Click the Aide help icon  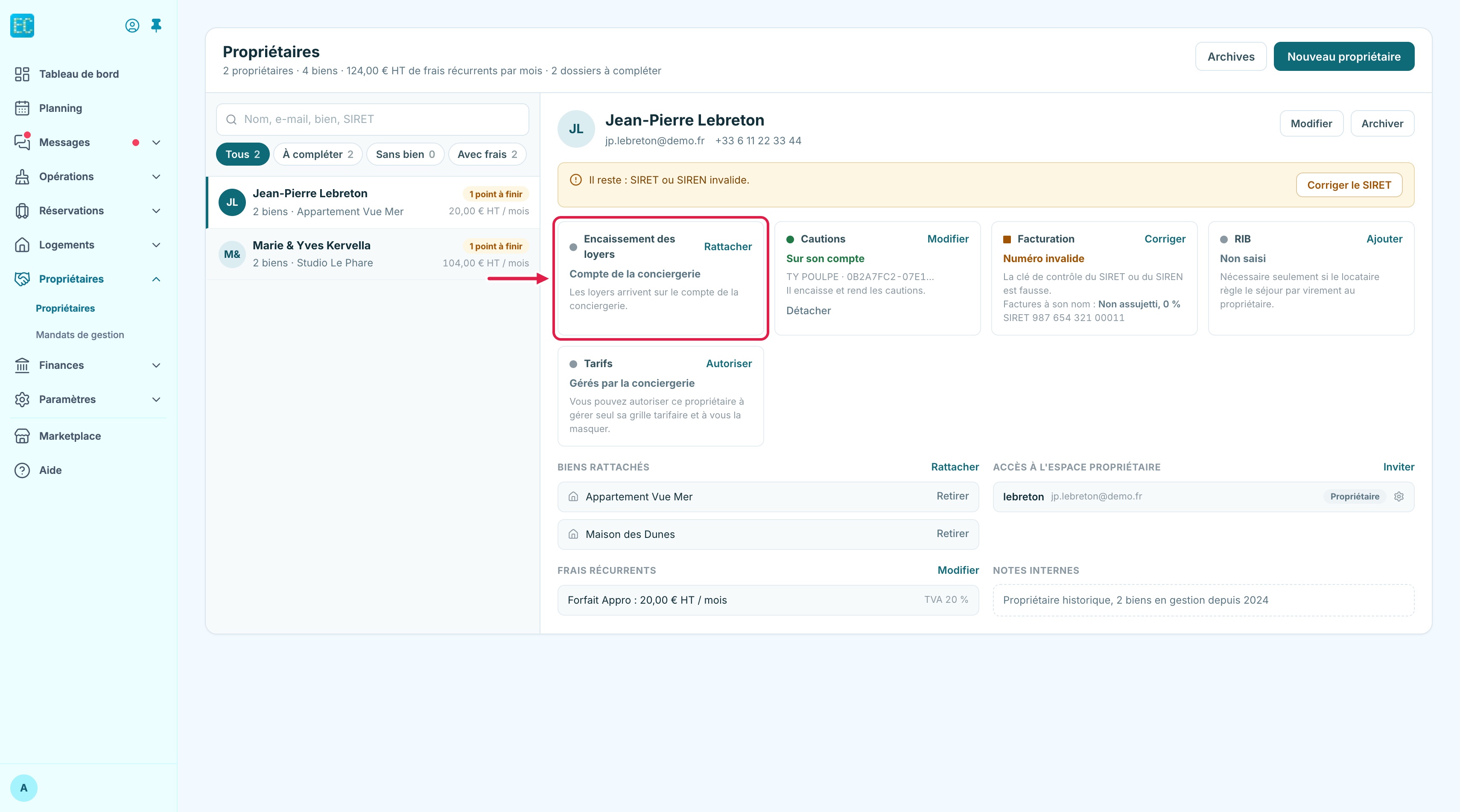coord(22,470)
